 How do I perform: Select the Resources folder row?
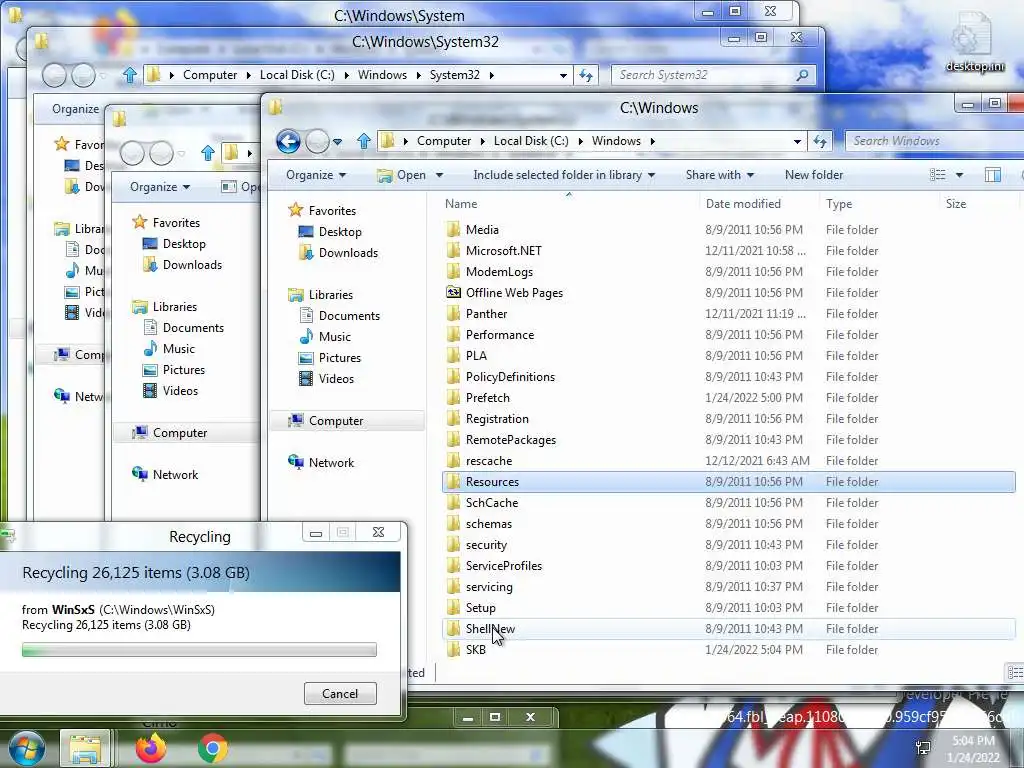[729, 482]
